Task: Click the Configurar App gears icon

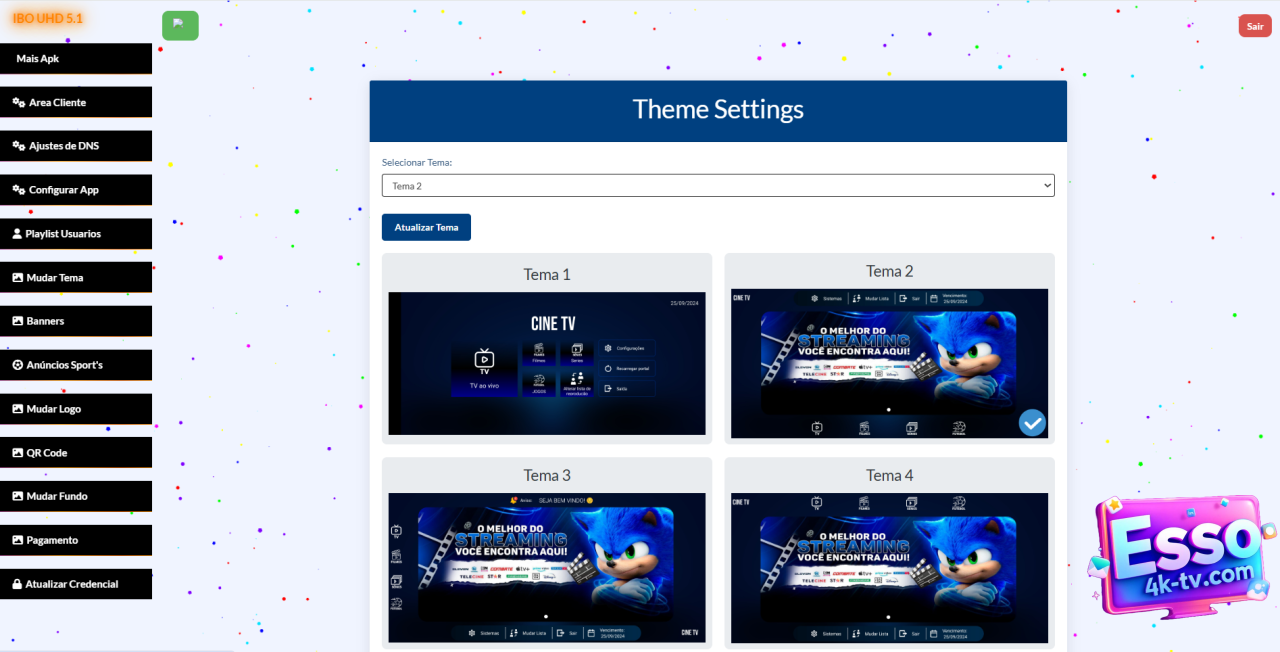Action: click(18, 190)
